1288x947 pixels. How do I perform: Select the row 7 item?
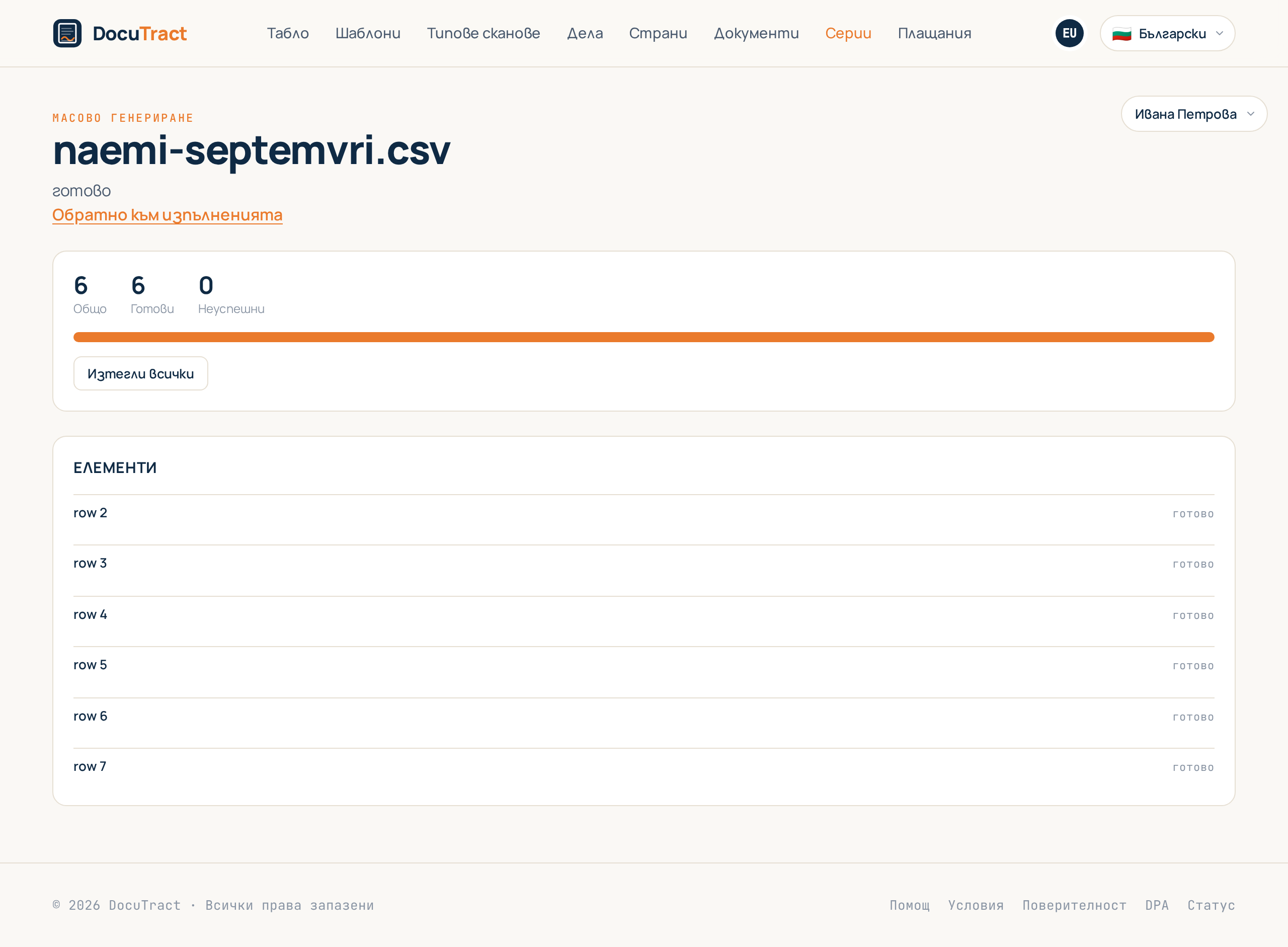[x=643, y=767]
